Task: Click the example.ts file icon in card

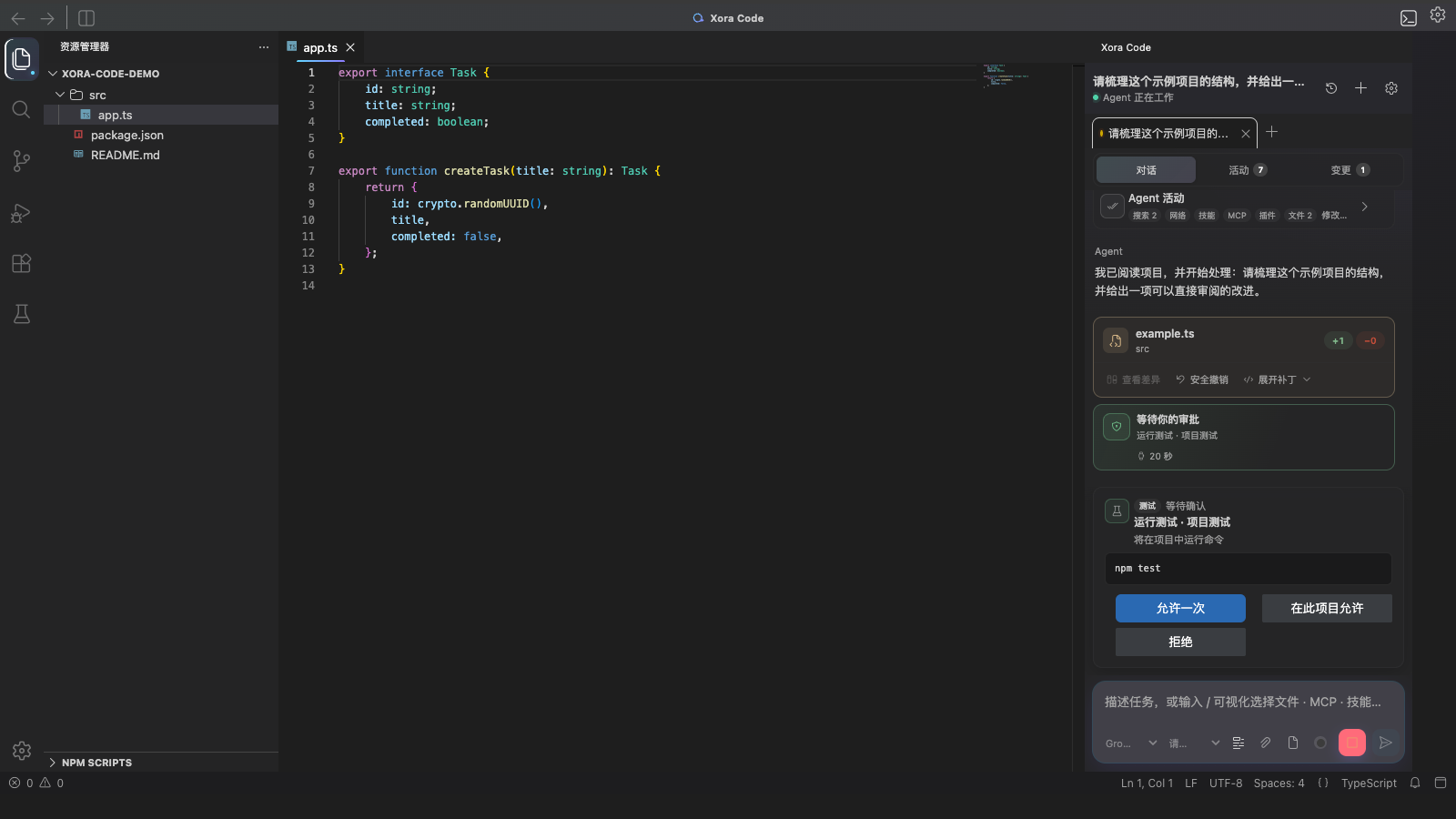Action: click(1116, 340)
